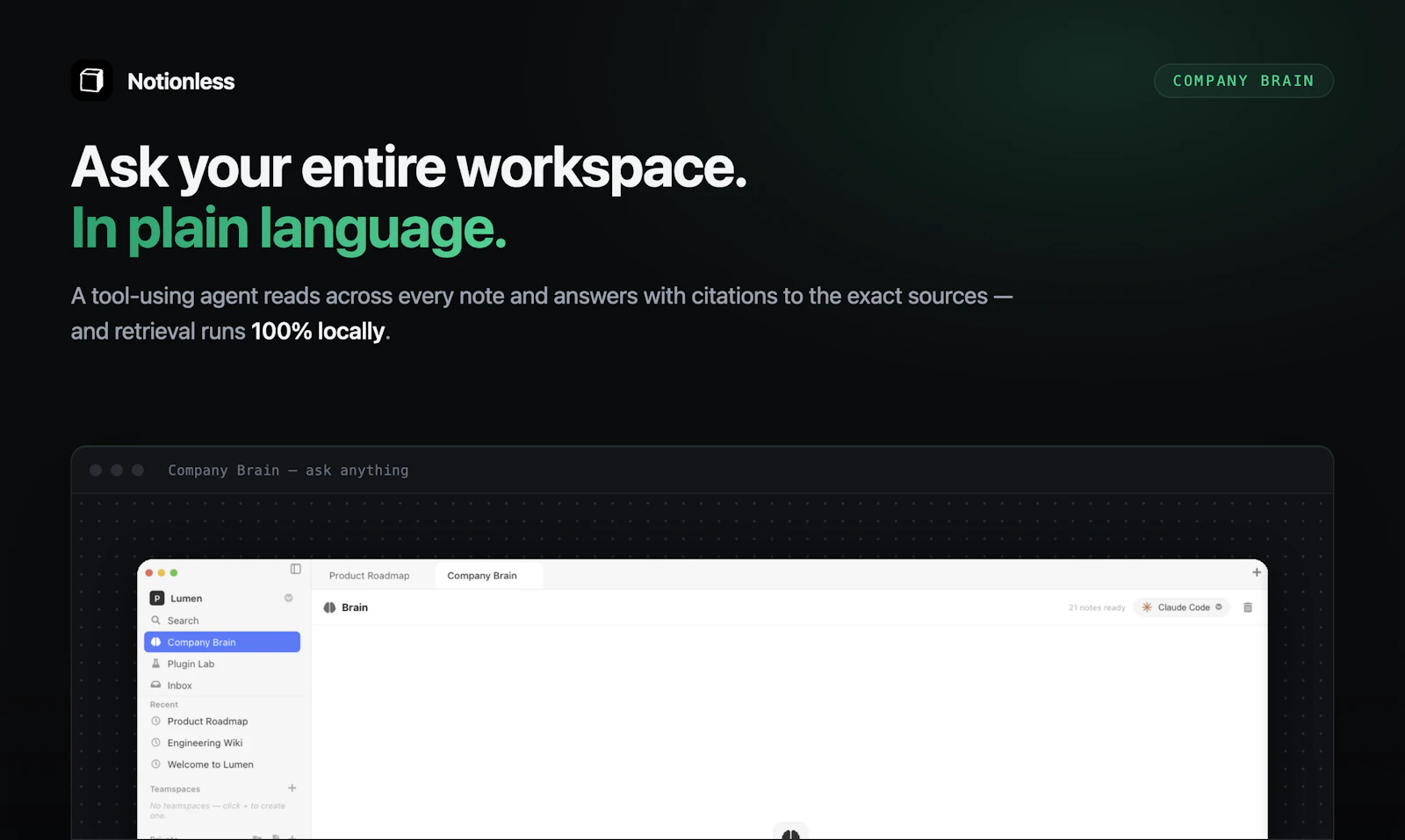Screen dimensions: 1405x840
Task: Click the 'Company Brain — ask anything' window title
Action: point(288,470)
